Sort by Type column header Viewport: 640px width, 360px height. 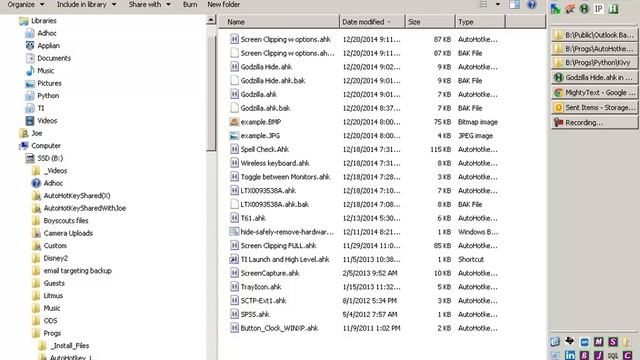480,22
